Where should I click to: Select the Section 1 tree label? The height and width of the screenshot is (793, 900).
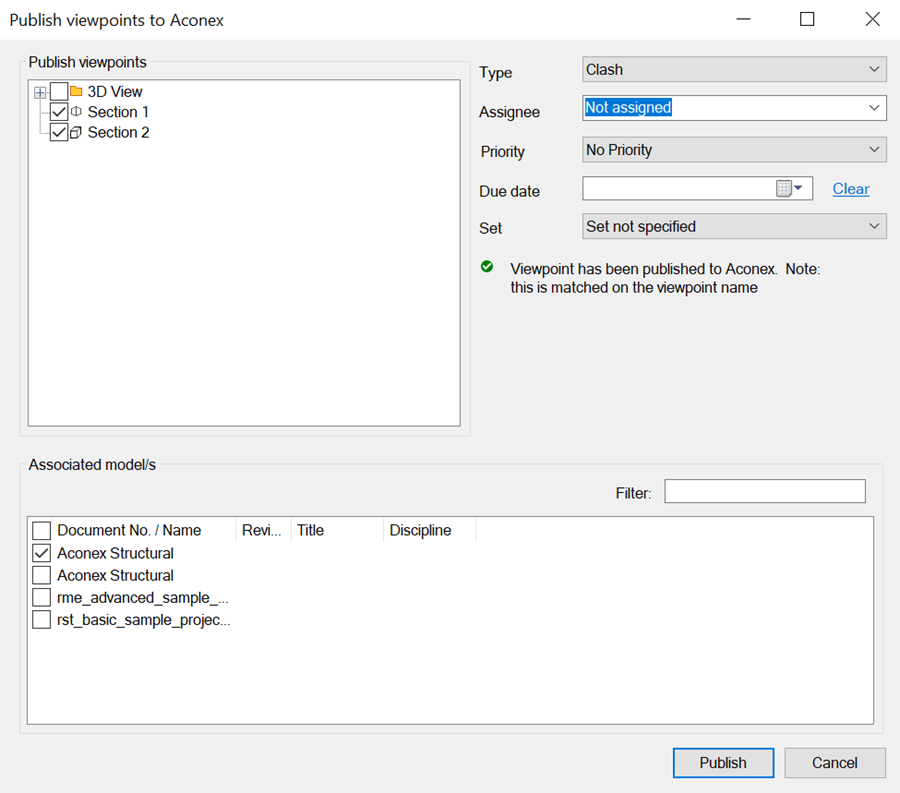(118, 112)
